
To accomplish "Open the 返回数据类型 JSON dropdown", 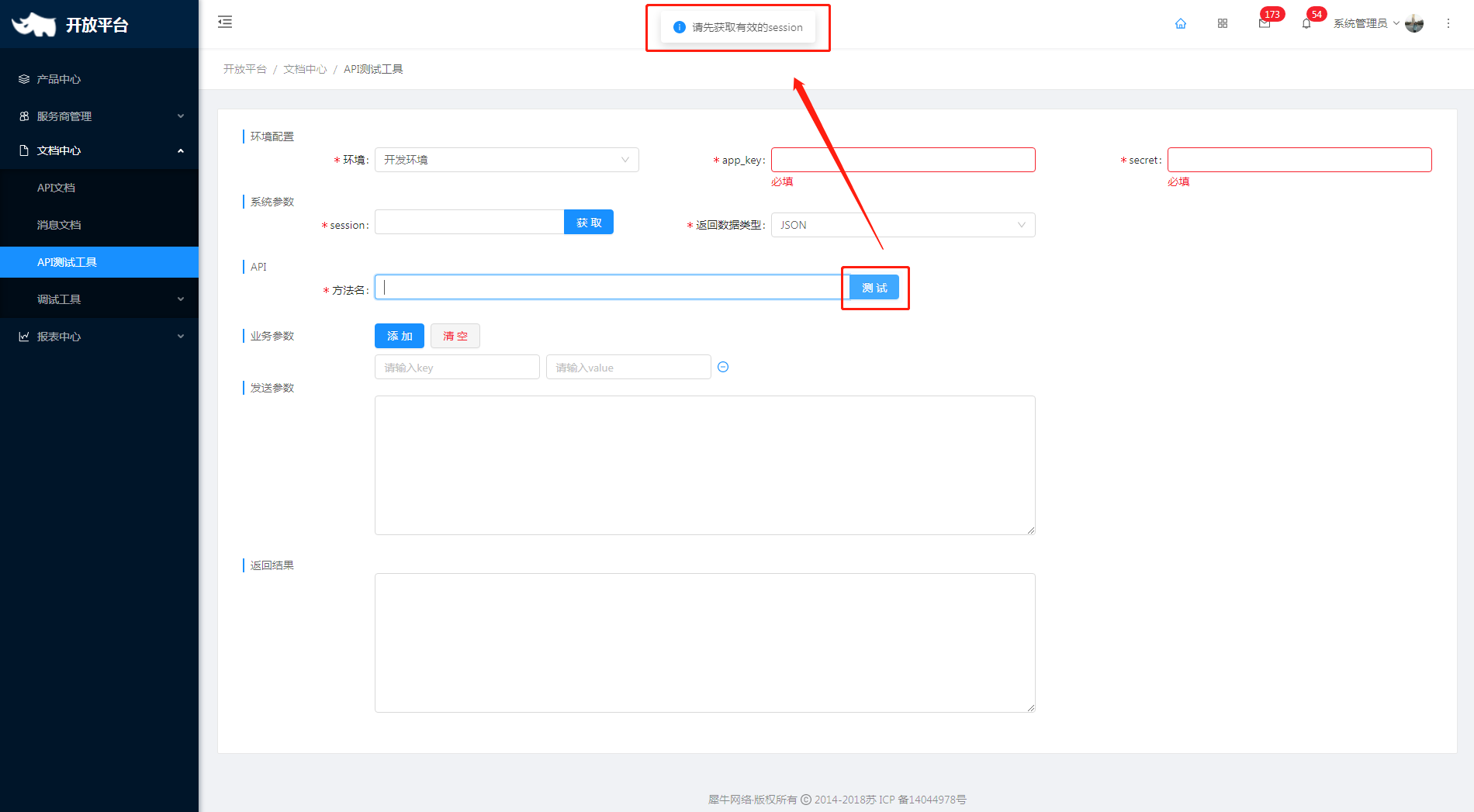I will click(x=903, y=225).
